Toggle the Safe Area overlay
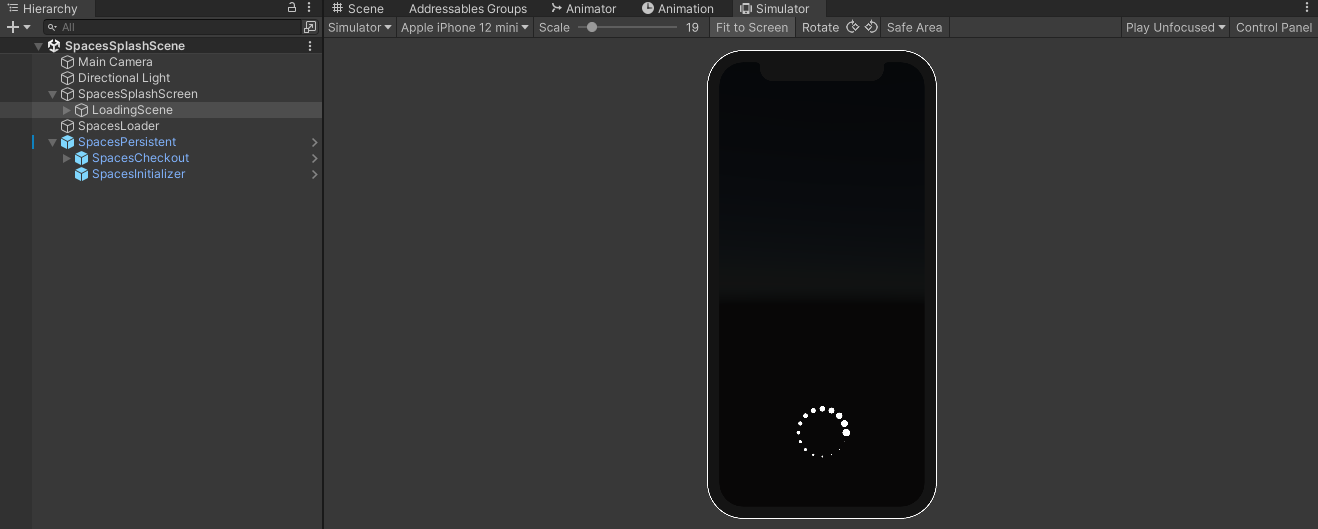1318x529 pixels. click(x=914, y=27)
